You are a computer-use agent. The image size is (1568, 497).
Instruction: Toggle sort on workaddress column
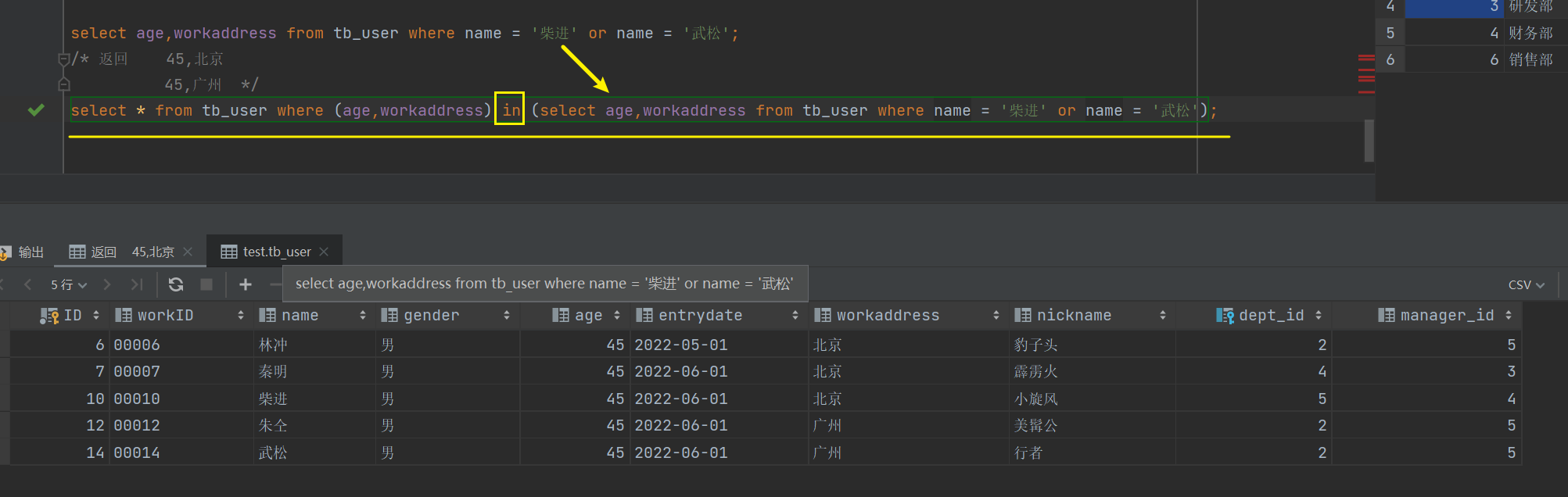click(x=996, y=316)
